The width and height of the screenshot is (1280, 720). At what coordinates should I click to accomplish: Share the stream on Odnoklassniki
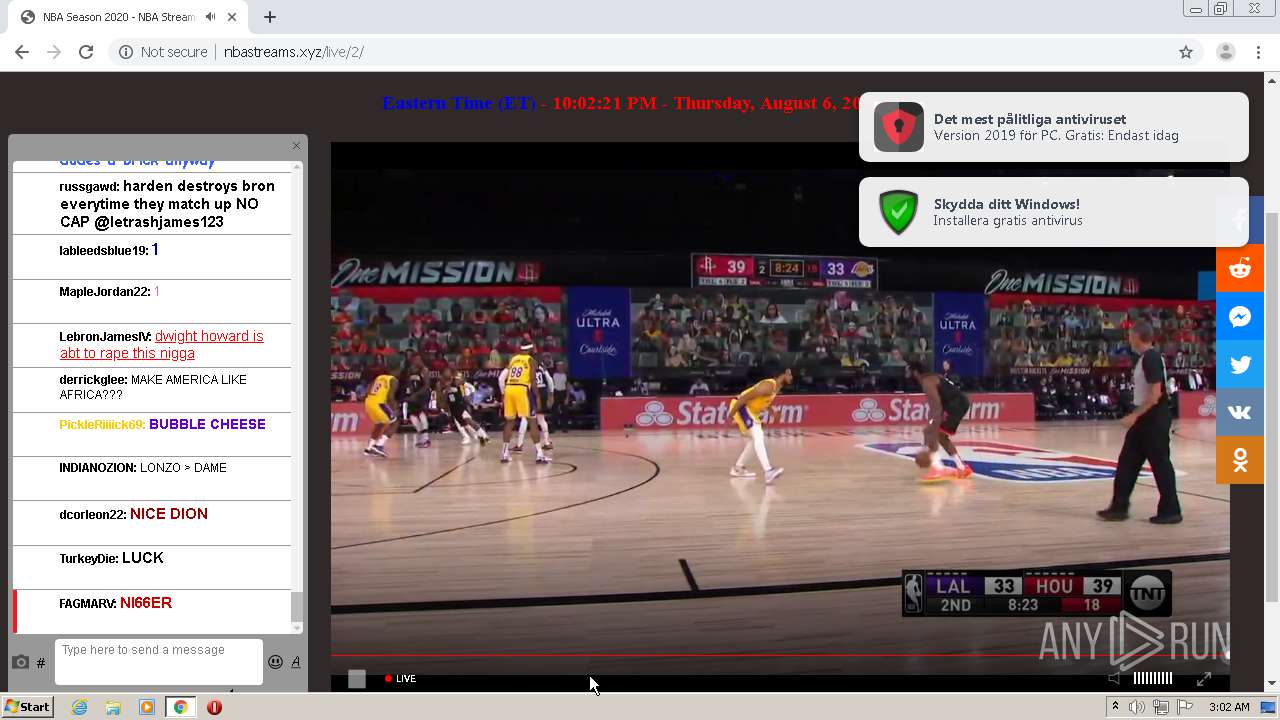(x=1240, y=460)
